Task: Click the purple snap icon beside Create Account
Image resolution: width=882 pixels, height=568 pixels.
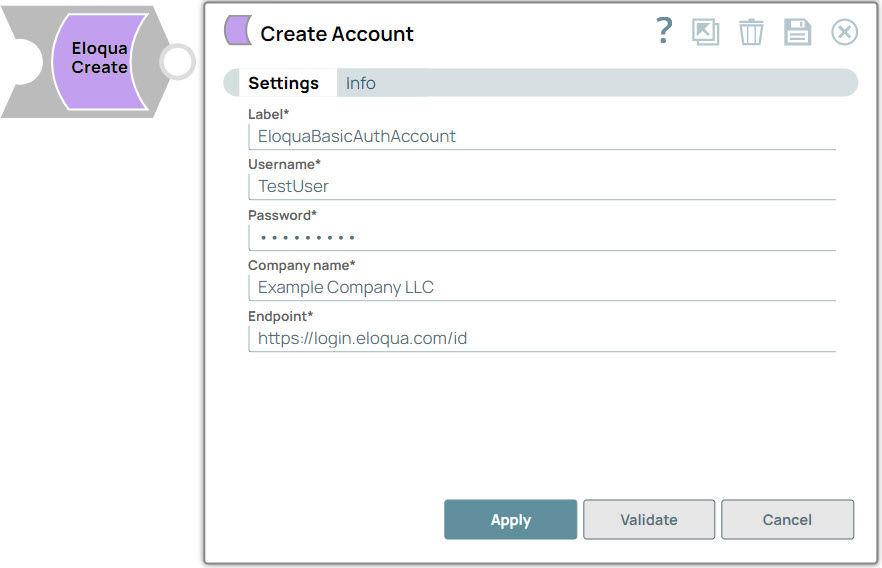Action: [x=238, y=30]
